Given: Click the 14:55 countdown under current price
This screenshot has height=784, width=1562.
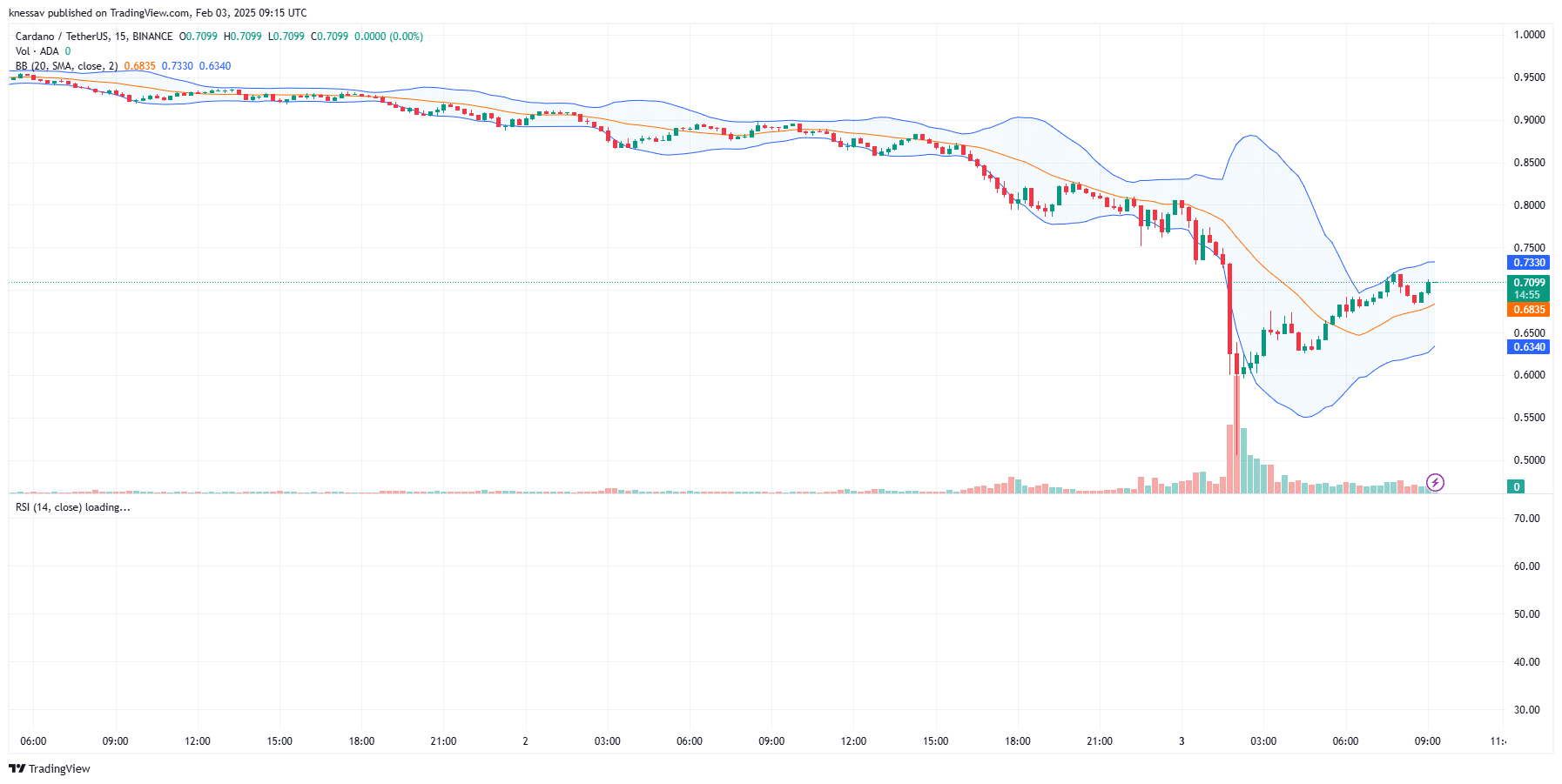Looking at the screenshot, I should pos(1528,295).
